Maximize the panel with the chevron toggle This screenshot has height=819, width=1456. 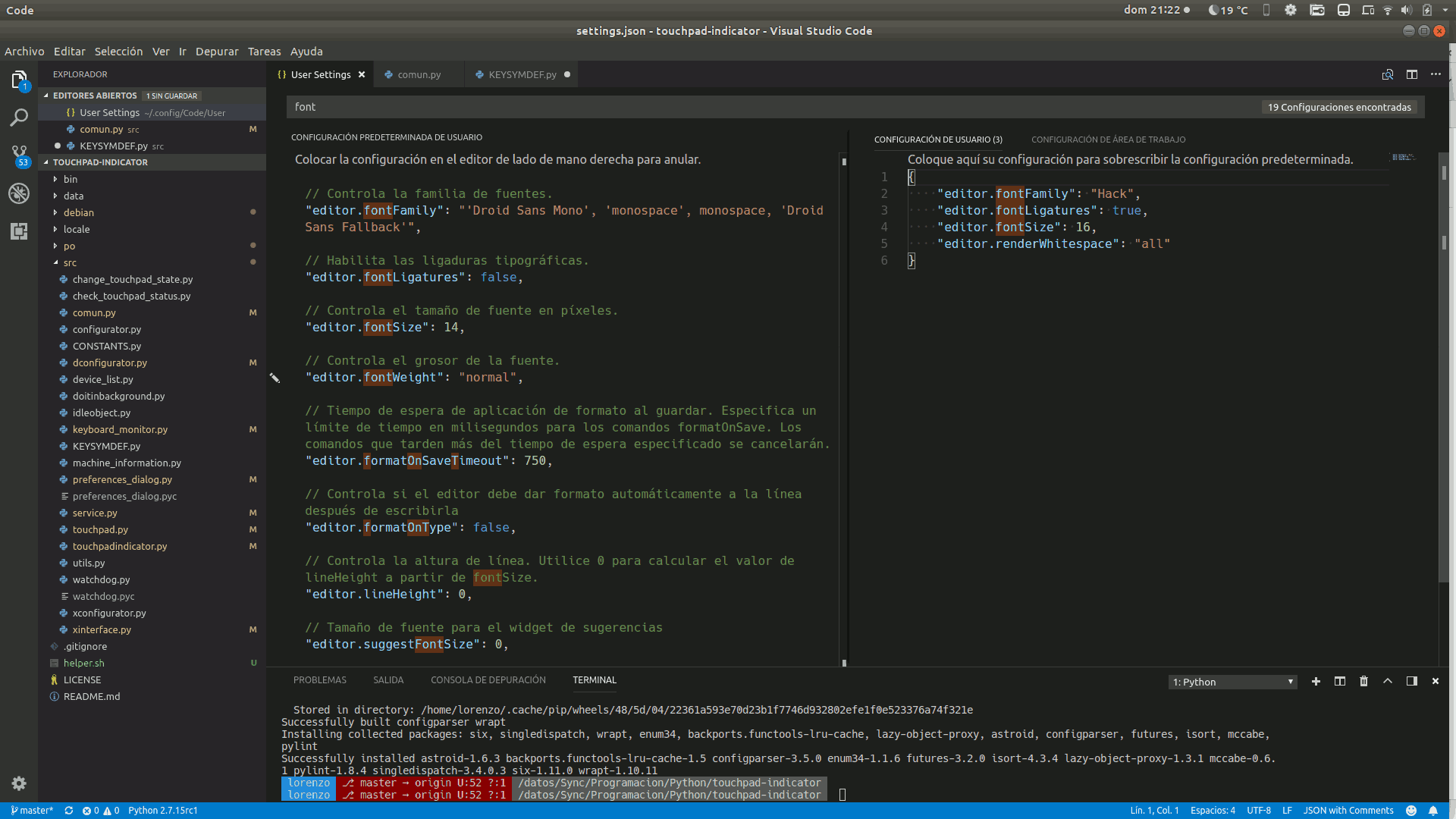coord(1388,681)
